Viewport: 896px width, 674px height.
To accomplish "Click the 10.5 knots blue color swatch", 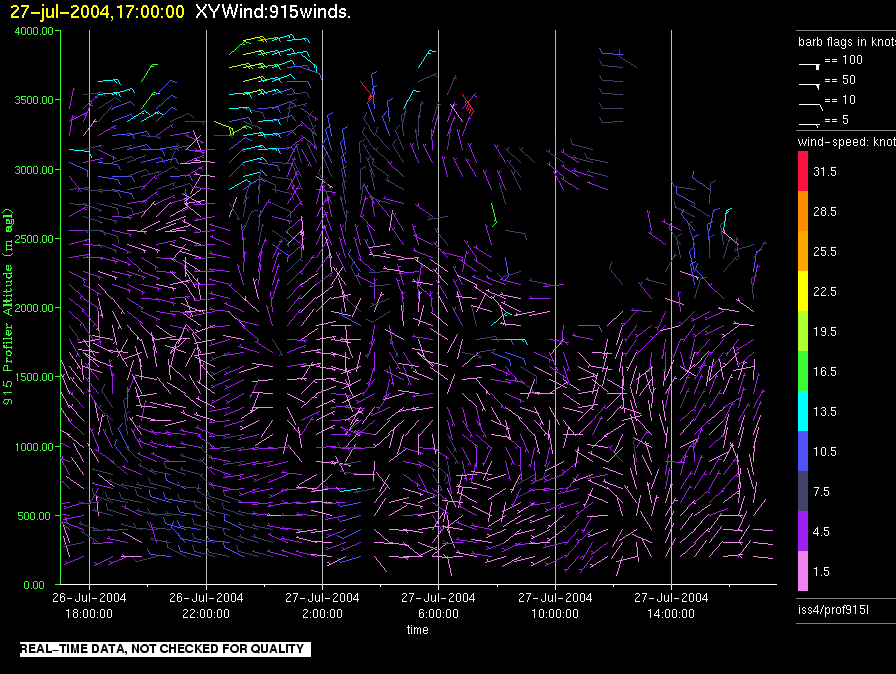I will (x=803, y=451).
